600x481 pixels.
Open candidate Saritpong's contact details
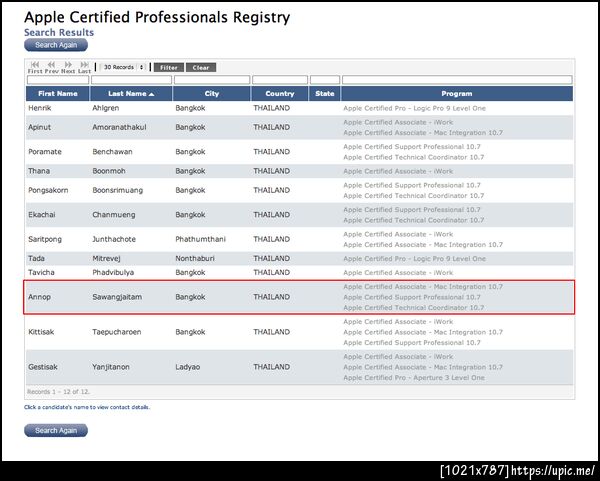click(45, 240)
